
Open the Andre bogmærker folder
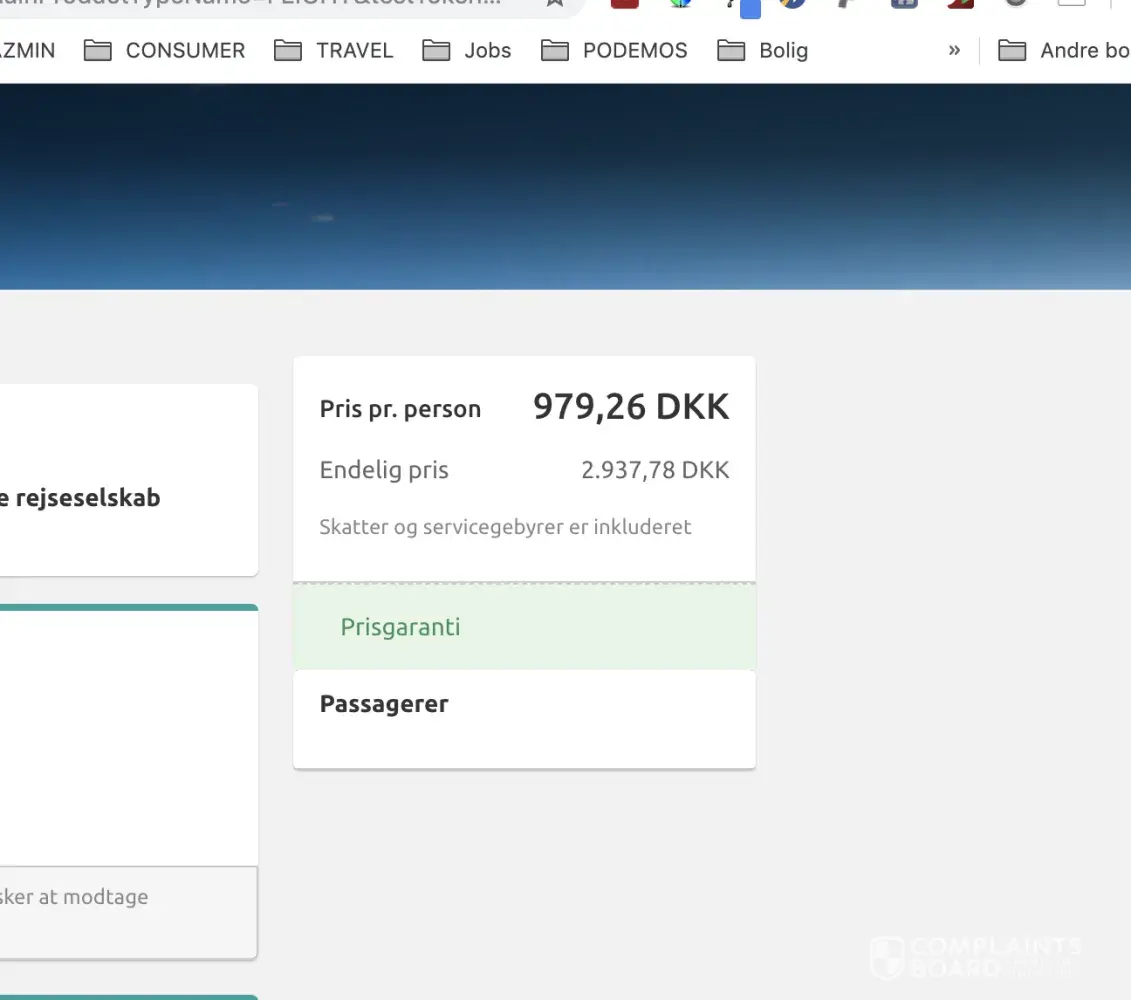click(1065, 51)
